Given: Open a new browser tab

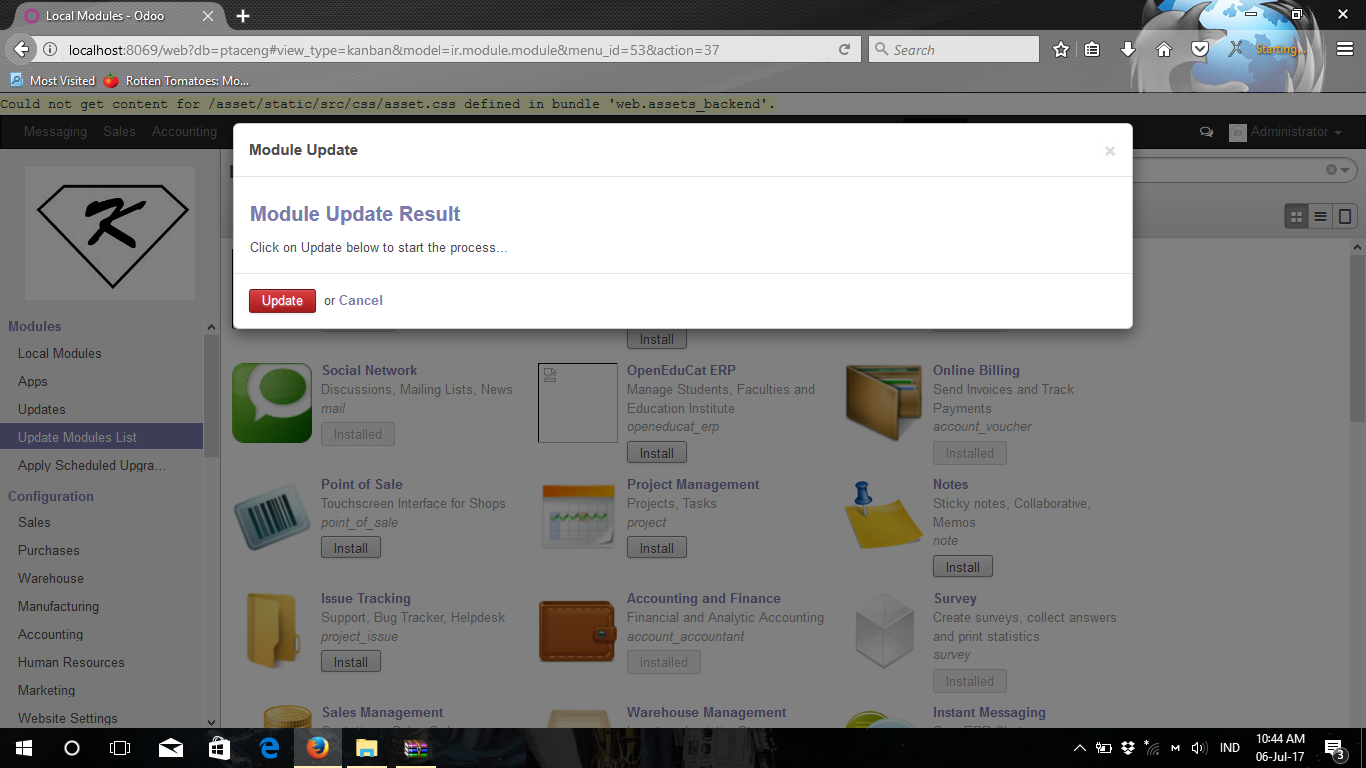Looking at the screenshot, I should (243, 16).
